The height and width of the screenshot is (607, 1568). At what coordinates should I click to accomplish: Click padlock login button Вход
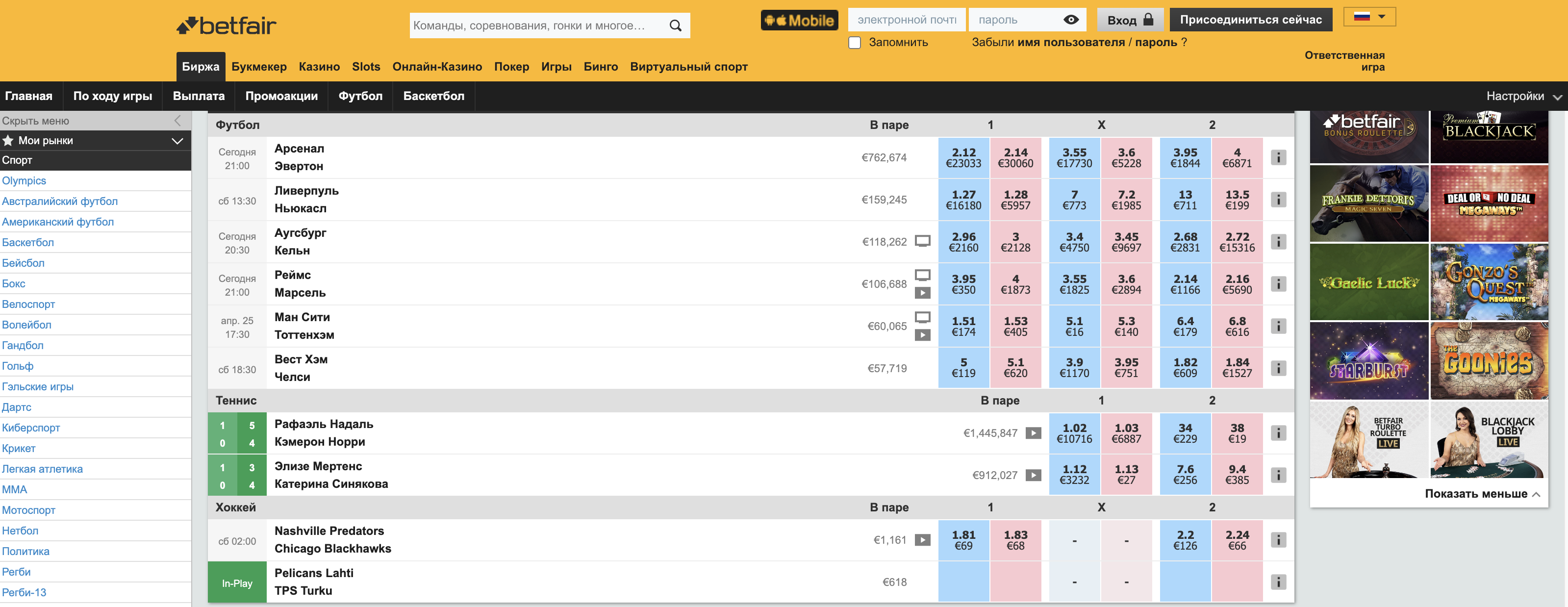1130,20
